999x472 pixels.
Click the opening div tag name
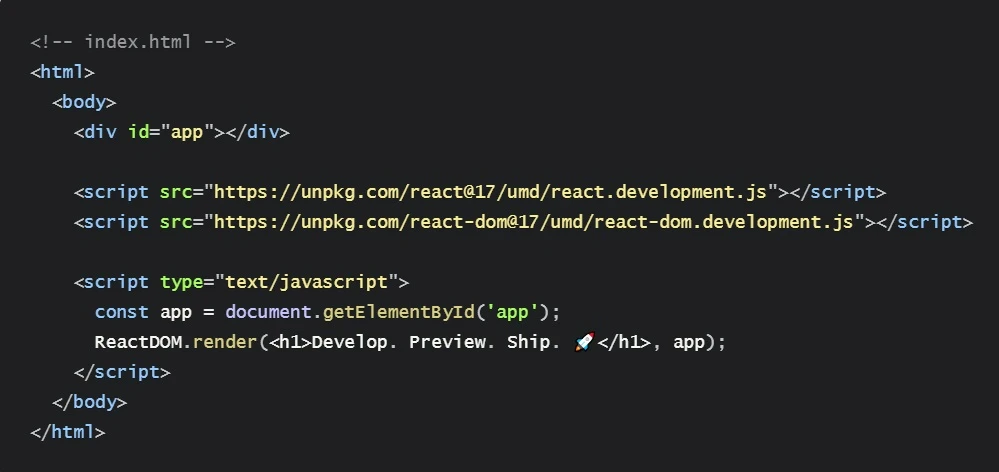101,132
